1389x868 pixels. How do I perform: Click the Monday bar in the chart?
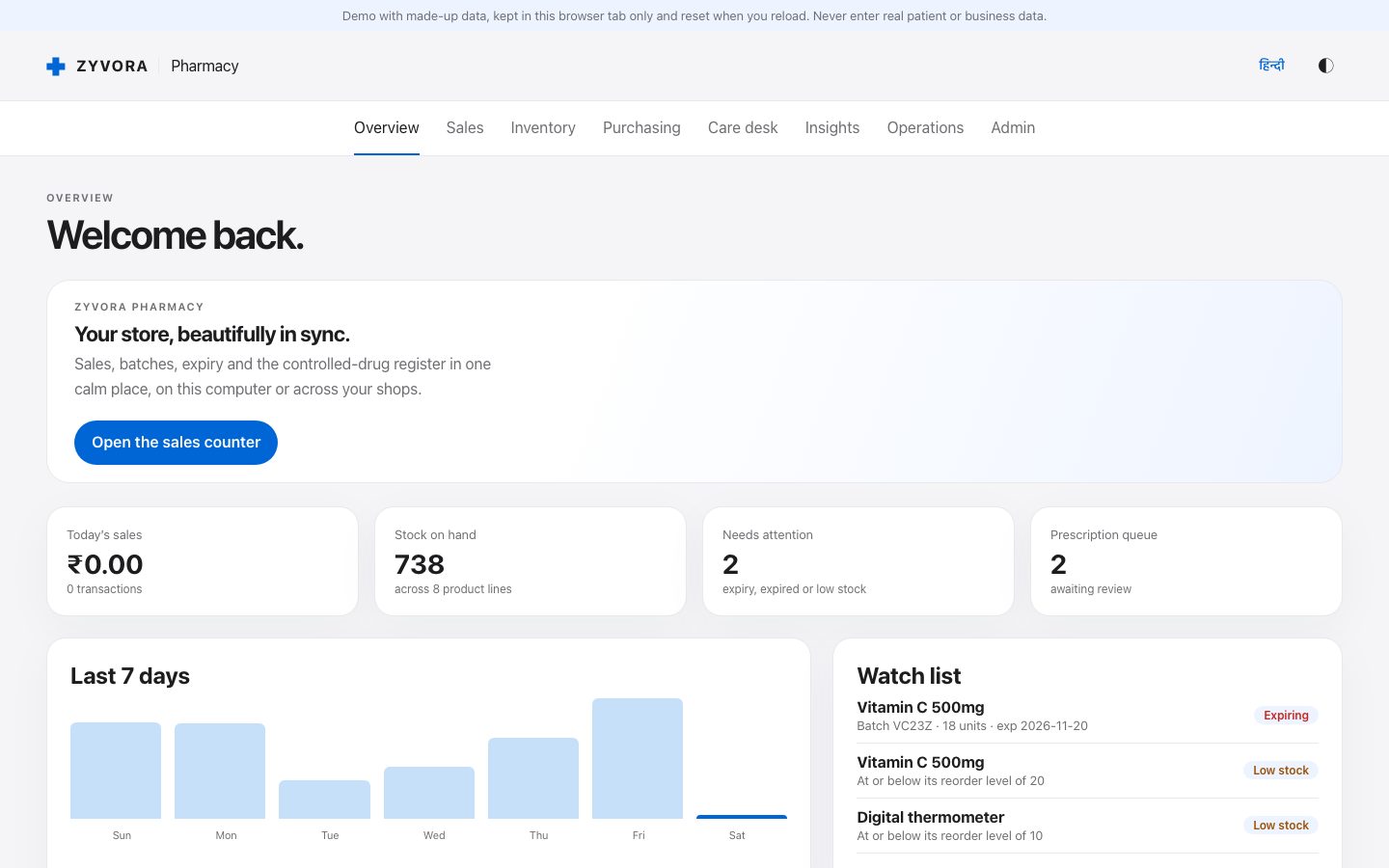pyautogui.click(x=220, y=772)
